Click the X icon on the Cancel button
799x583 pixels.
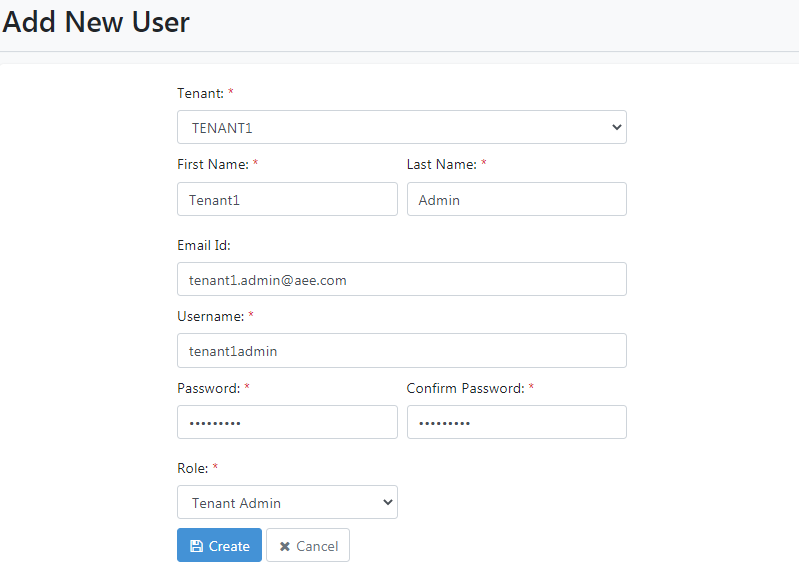tap(285, 546)
